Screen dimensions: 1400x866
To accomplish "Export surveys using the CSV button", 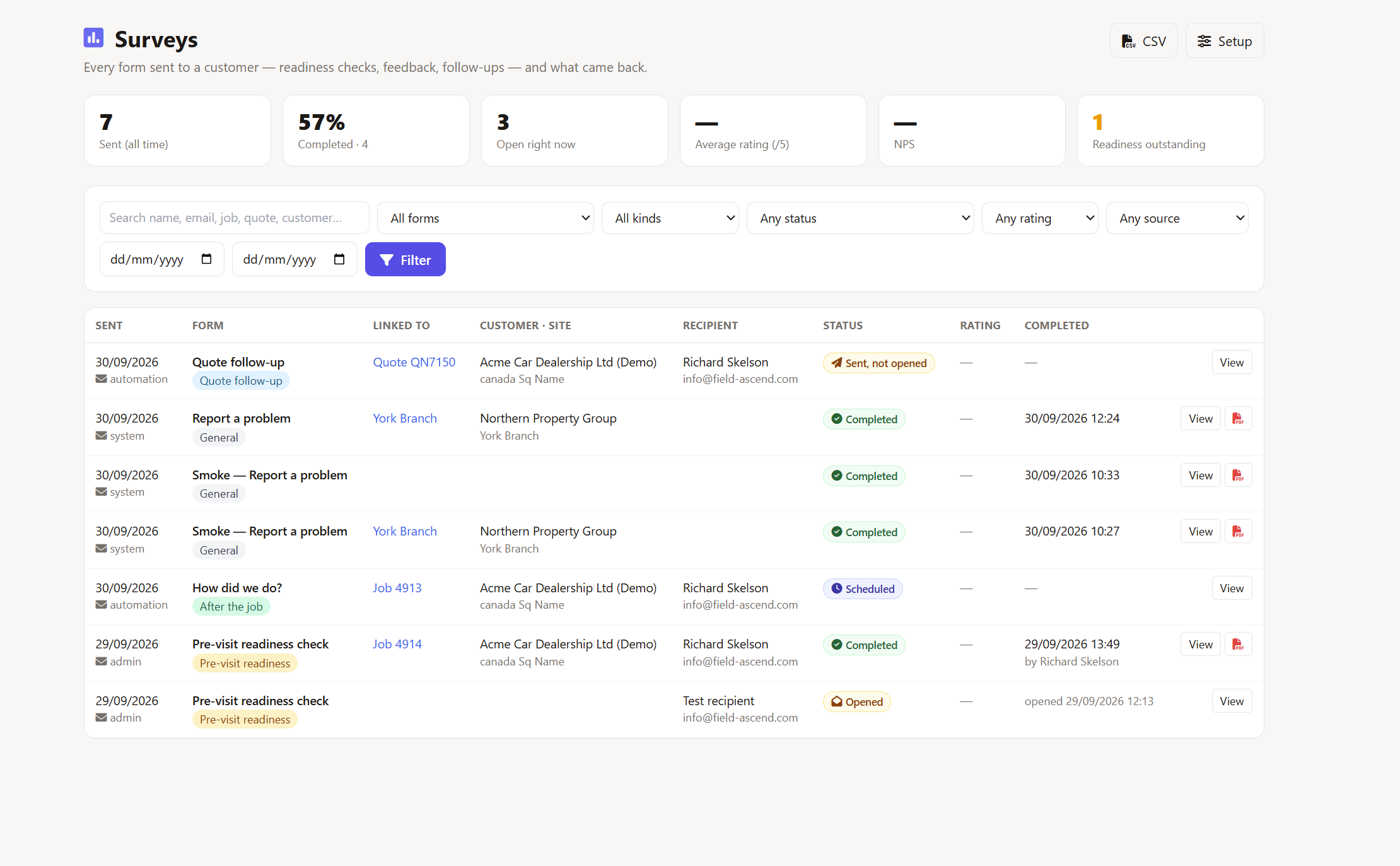I will (1143, 41).
